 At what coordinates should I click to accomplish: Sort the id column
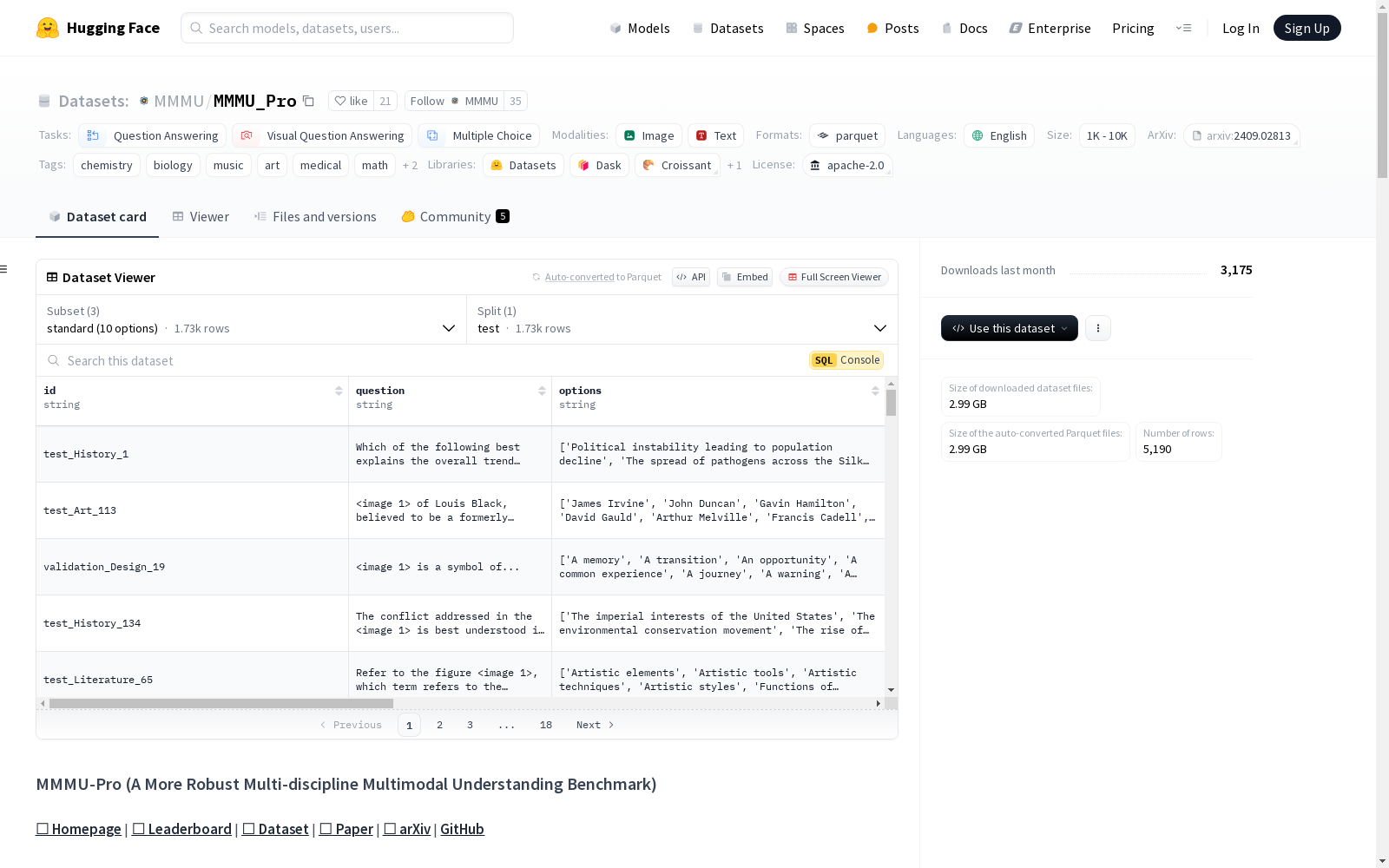pyautogui.click(x=339, y=391)
